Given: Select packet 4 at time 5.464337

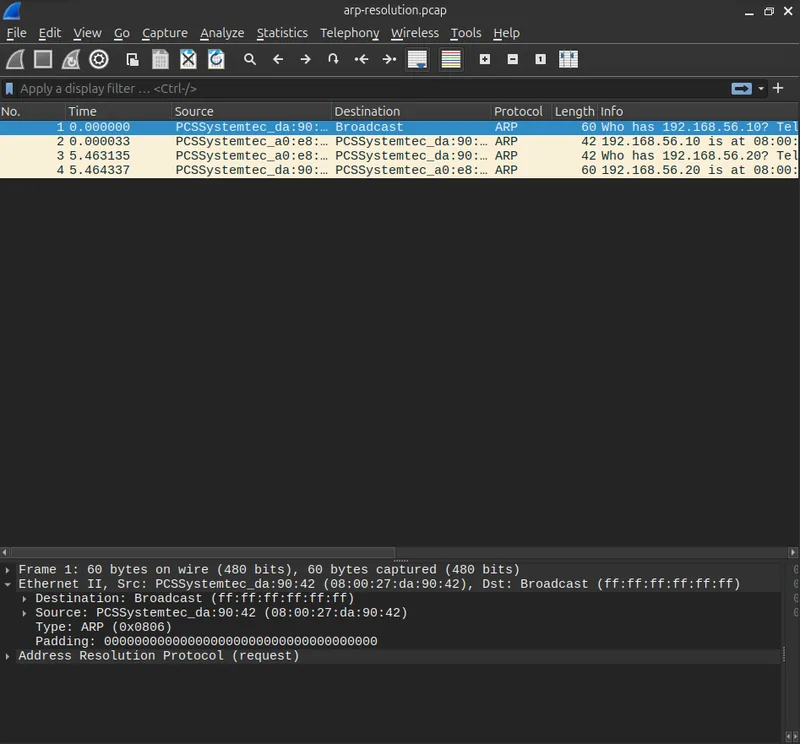Looking at the screenshot, I should (x=399, y=170).
